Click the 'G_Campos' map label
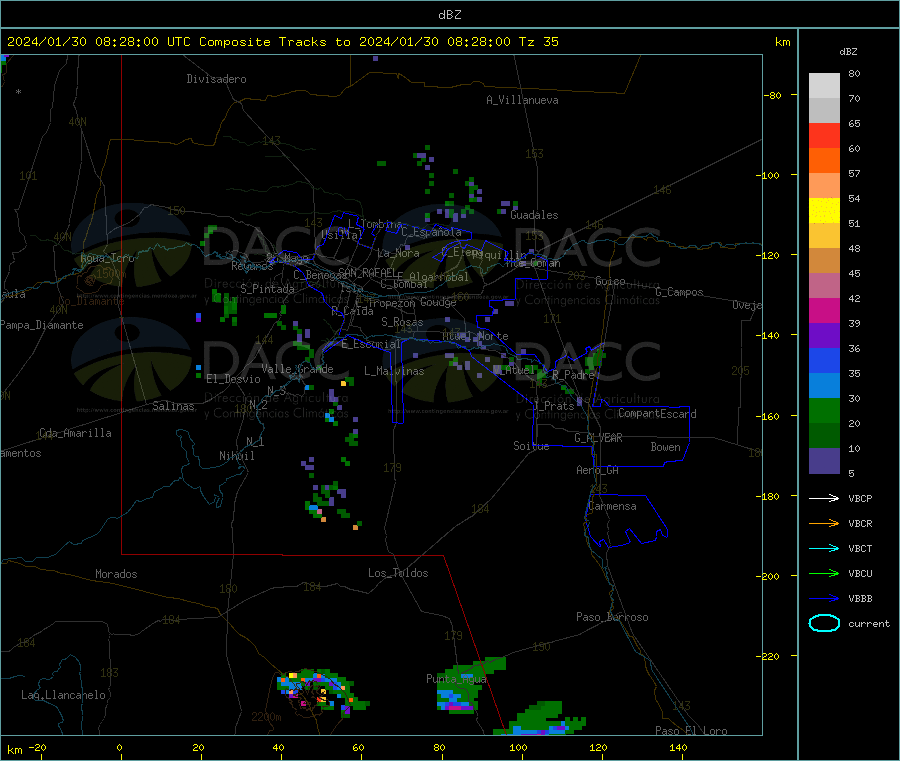This screenshot has width=900, height=761. point(680,292)
